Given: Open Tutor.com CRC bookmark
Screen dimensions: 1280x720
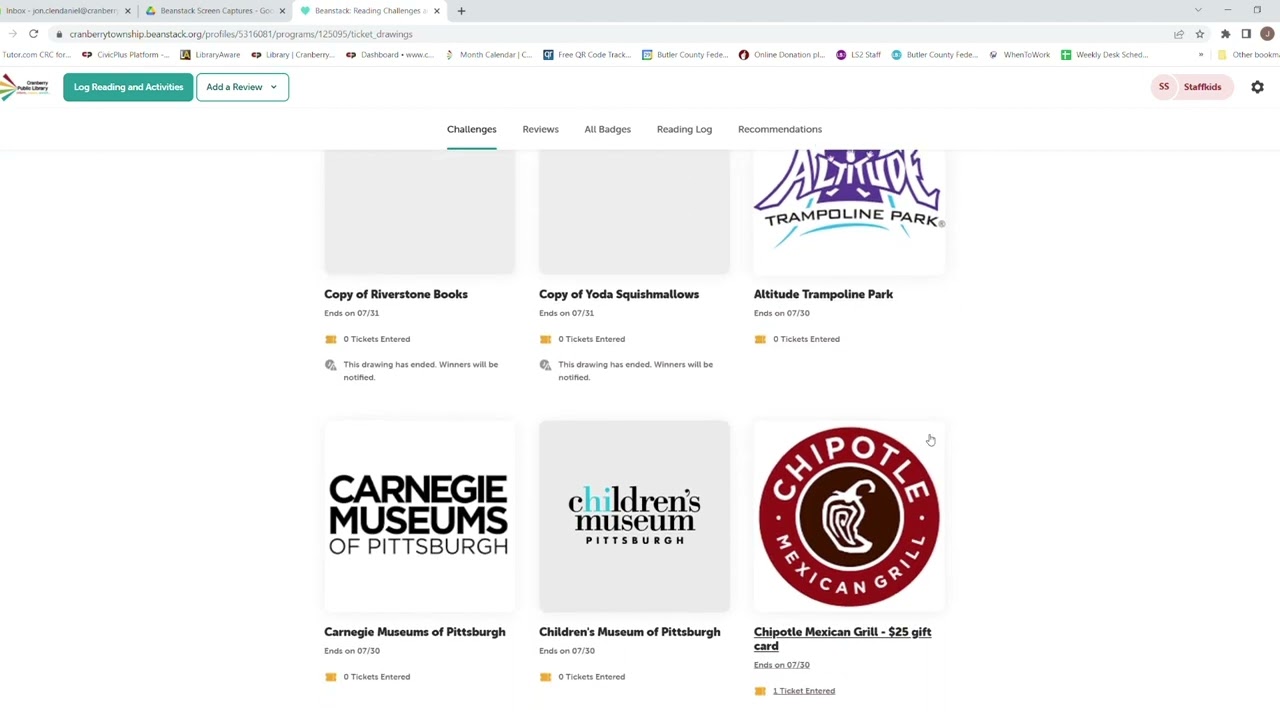Looking at the screenshot, I should click(36, 55).
